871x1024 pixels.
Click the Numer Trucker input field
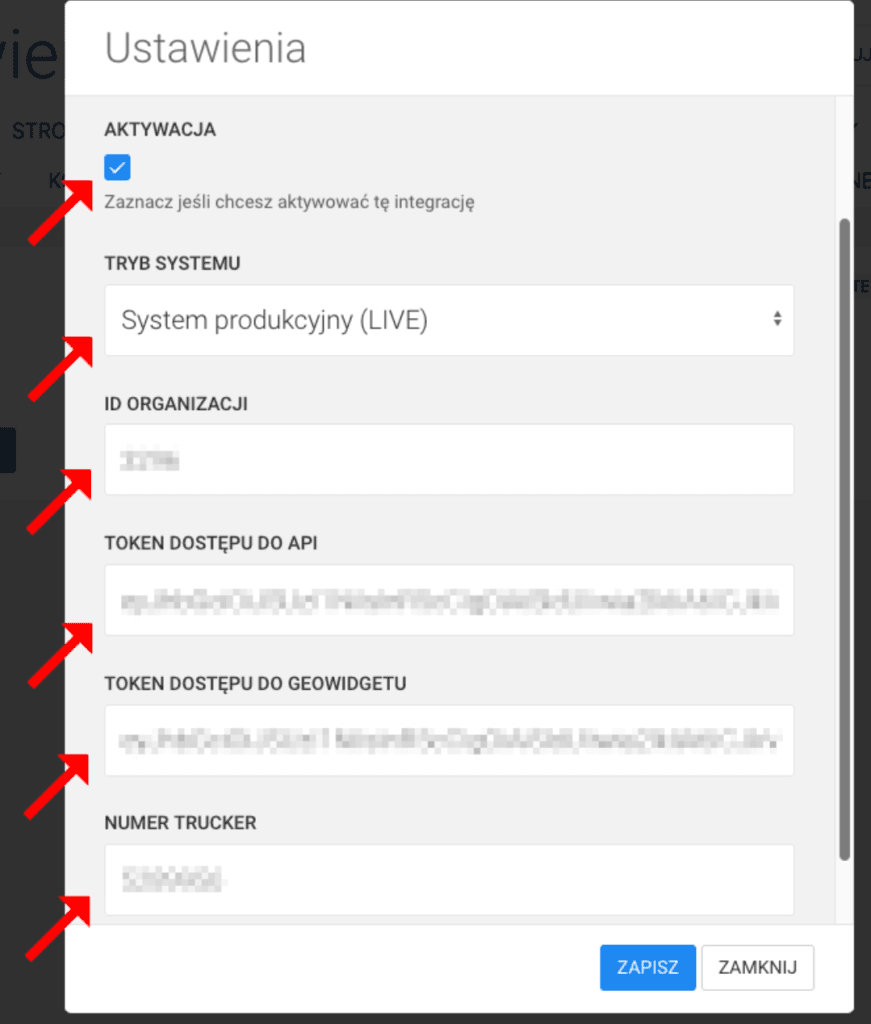click(x=449, y=880)
